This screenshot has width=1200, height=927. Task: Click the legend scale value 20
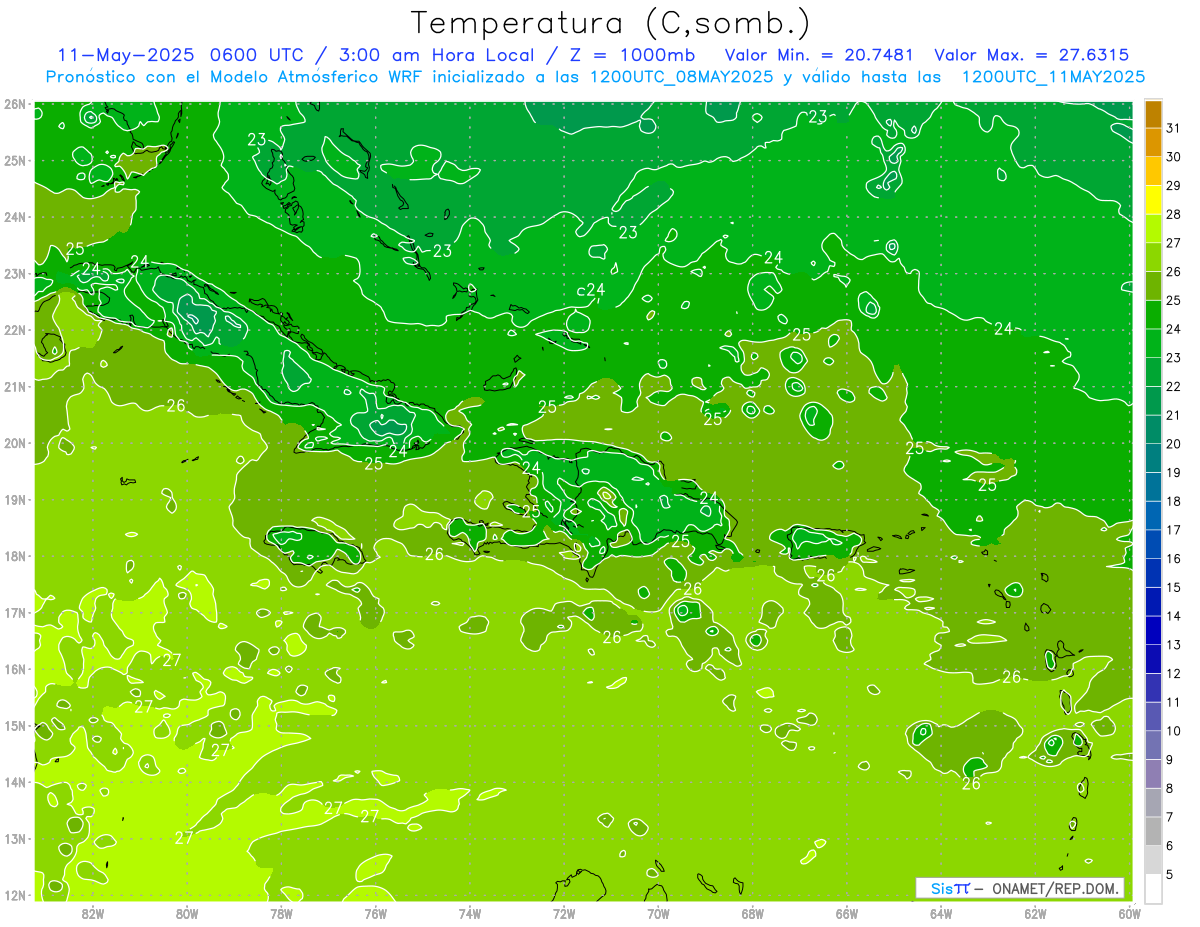tap(1173, 444)
